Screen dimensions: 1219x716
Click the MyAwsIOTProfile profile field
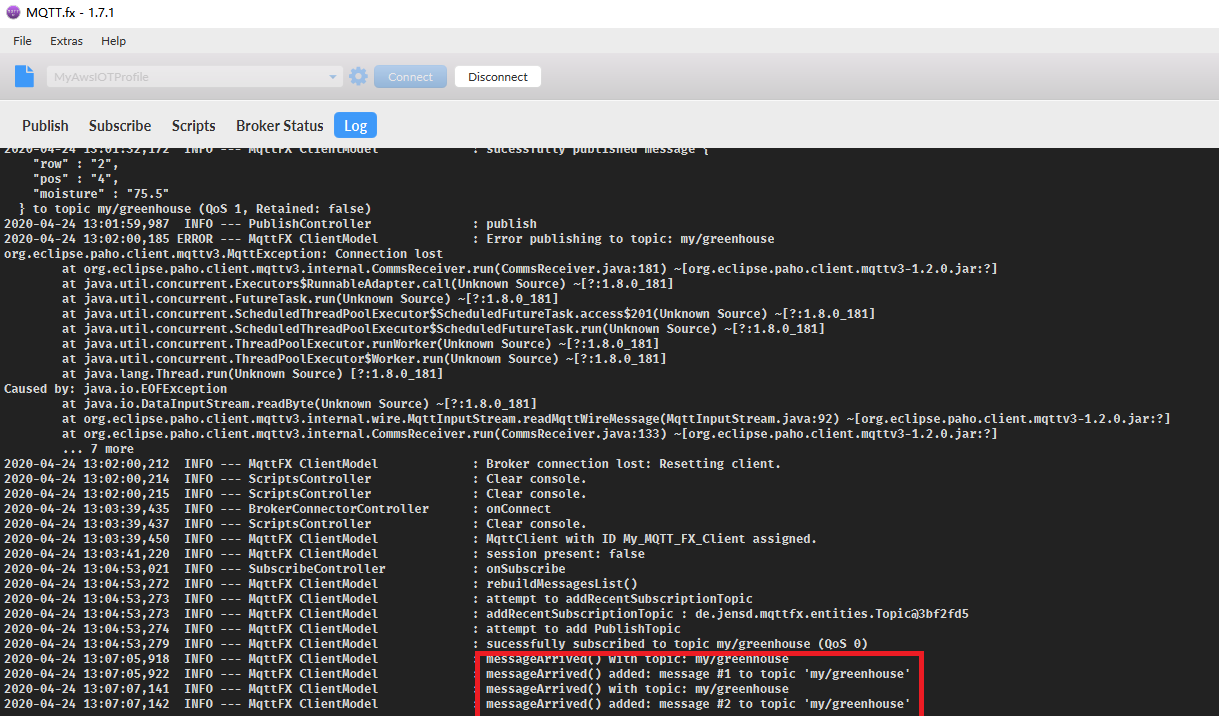[x=190, y=76]
